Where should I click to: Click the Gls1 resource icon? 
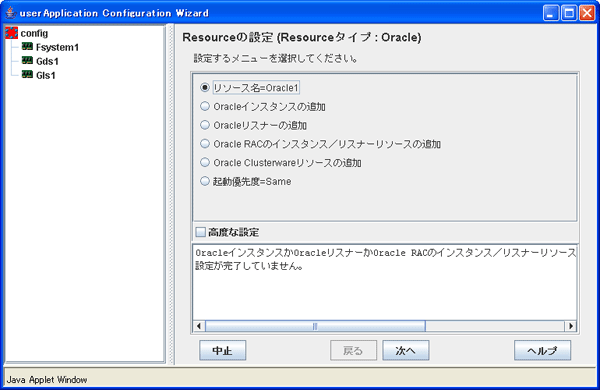pyautogui.click(x=27, y=75)
